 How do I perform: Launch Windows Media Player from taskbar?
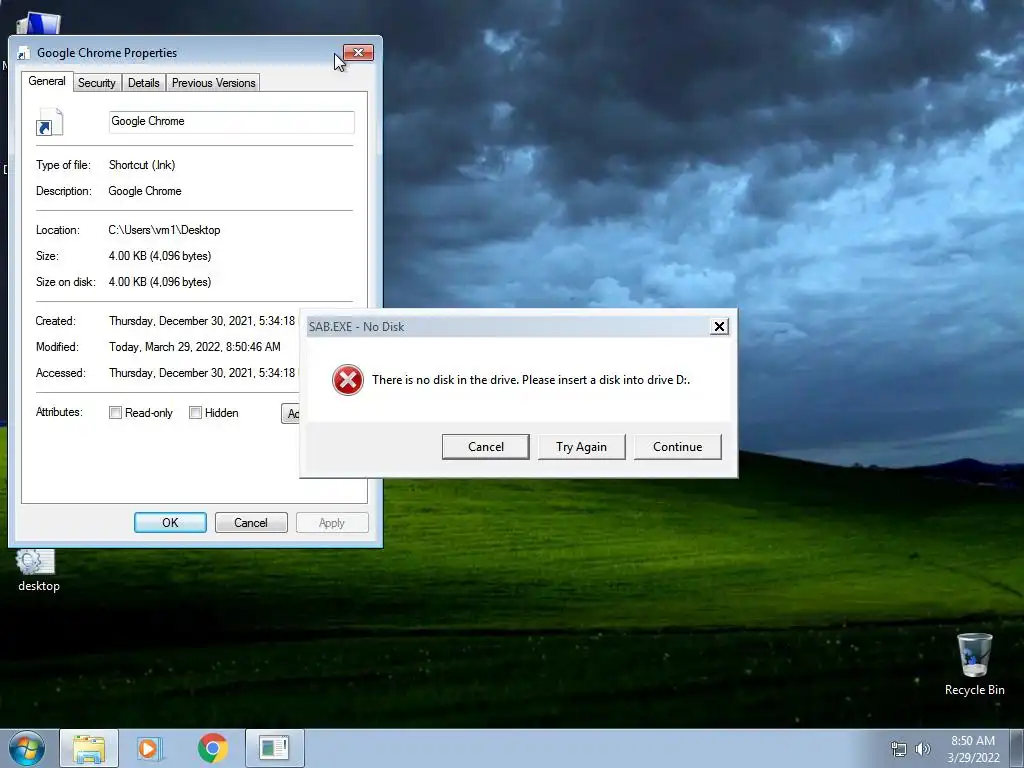150,748
